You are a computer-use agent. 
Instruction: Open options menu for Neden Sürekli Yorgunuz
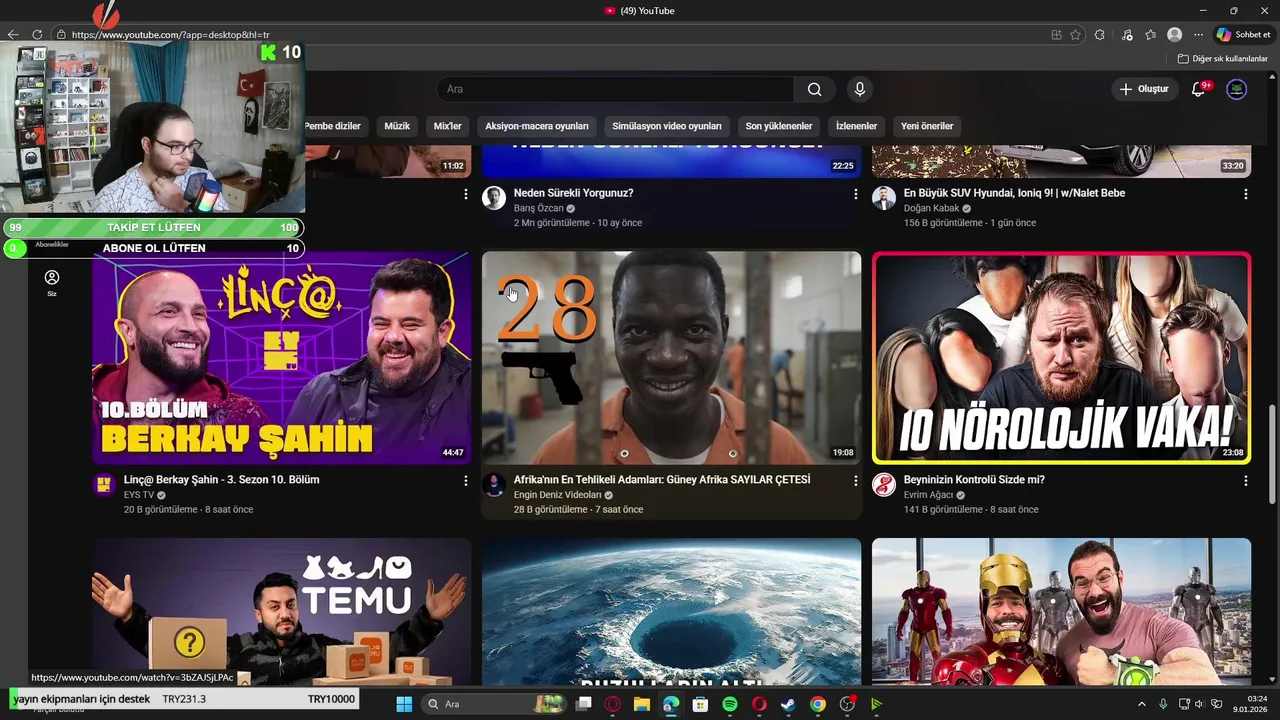pos(855,194)
